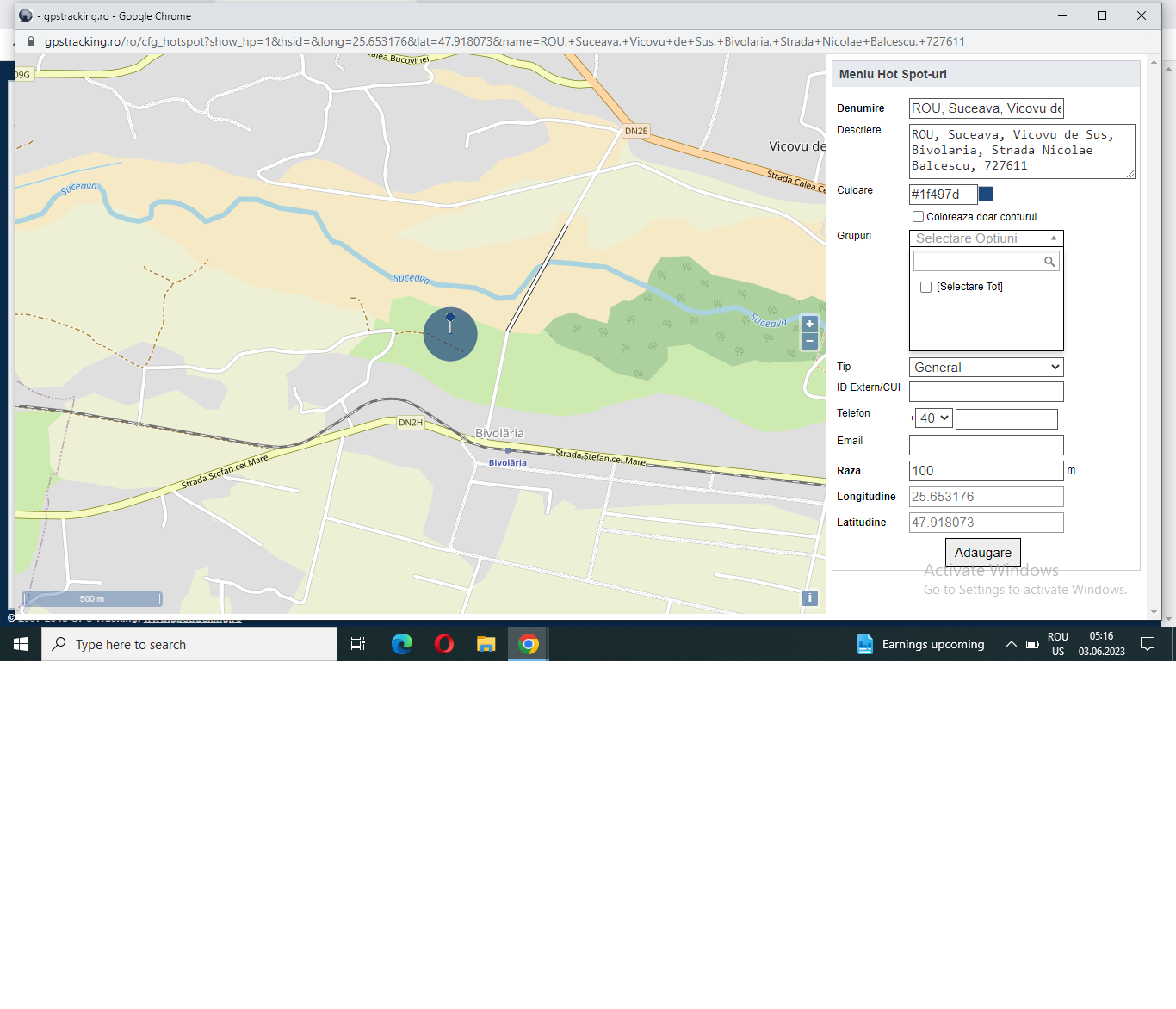
Task: Click the blue color swatch next to Culoare
Action: [987, 195]
